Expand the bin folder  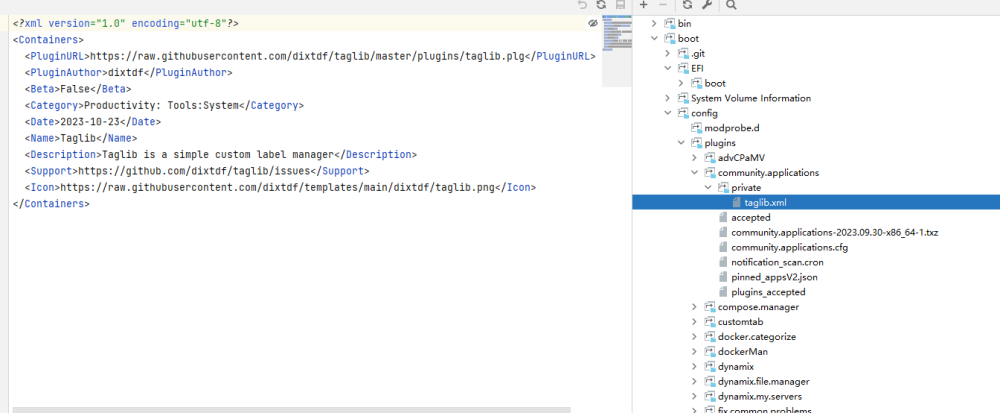(x=654, y=24)
